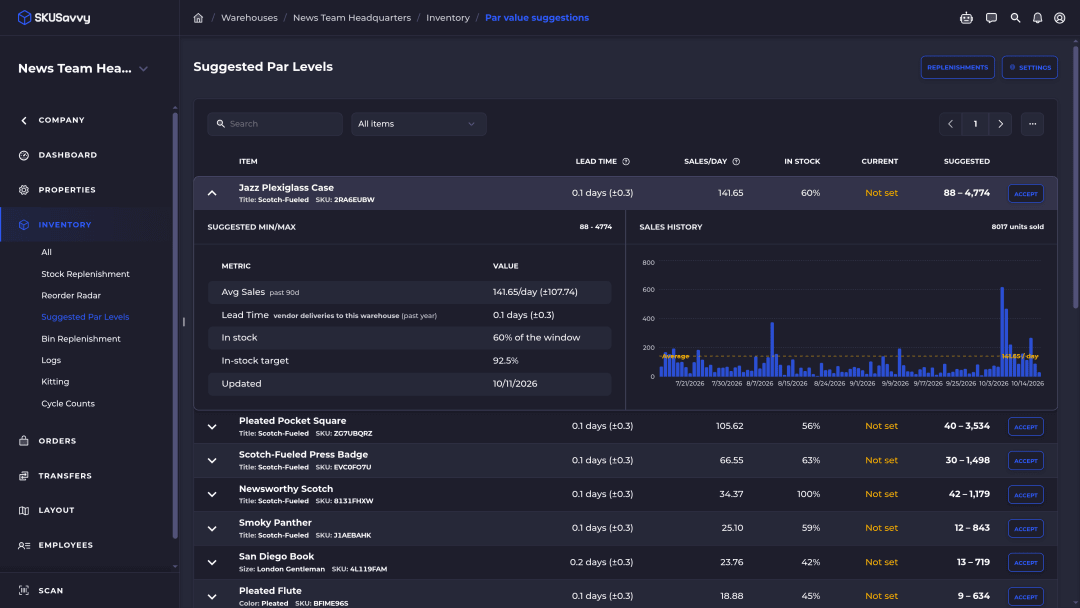Click the SKUSavvy logo
Screen dimensions: 1080x608
(x=54, y=18)
